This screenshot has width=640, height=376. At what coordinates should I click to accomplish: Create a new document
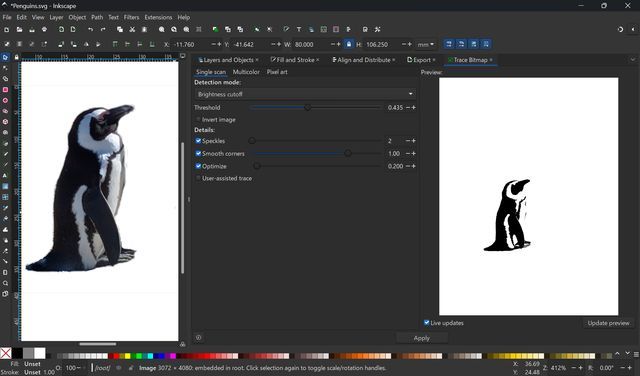pyautogui.click(x=7, y=29)
